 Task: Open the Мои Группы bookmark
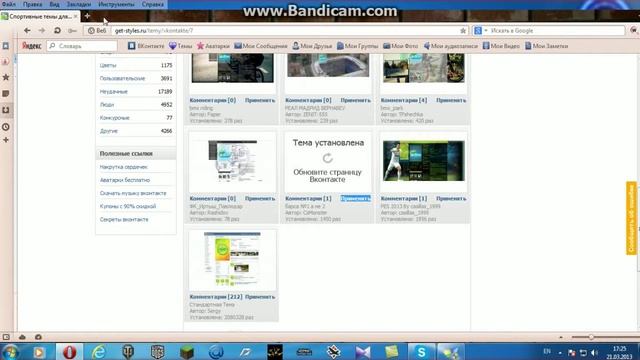tap(358, 46)
